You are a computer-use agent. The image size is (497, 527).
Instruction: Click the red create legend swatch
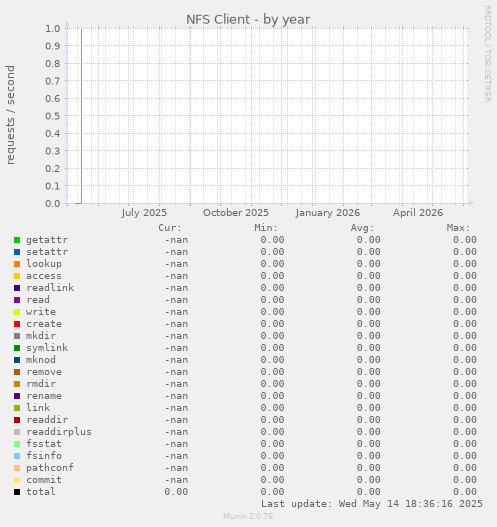pyautogui.click(x=17, y=324)
